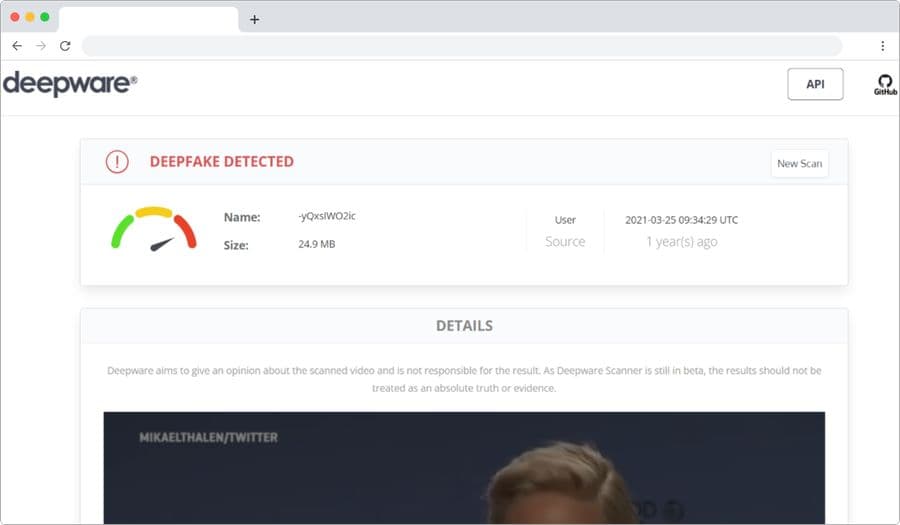Reload the page with the refresh icon

65,46
